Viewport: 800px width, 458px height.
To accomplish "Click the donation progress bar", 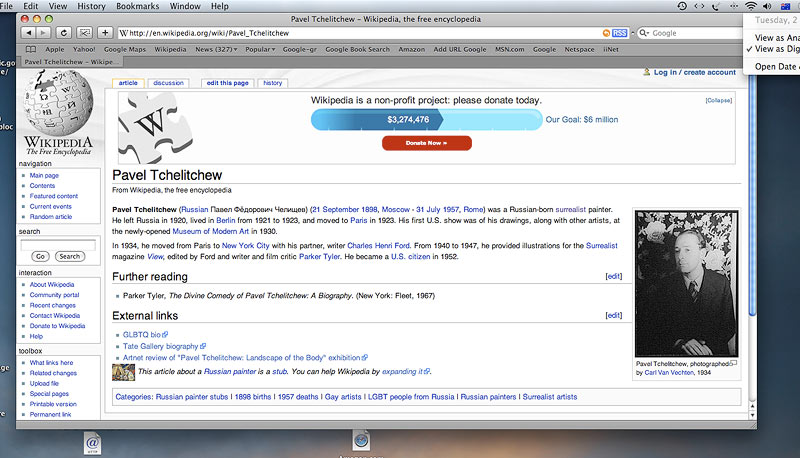I will click(427, 119).
